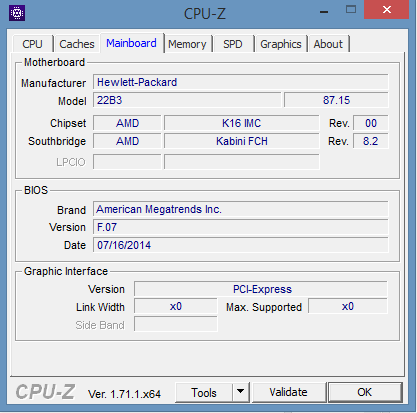This screenshot has width=417, height=413.
Task: Click the Link Width x0 value
Action: [x=176, y=307]
